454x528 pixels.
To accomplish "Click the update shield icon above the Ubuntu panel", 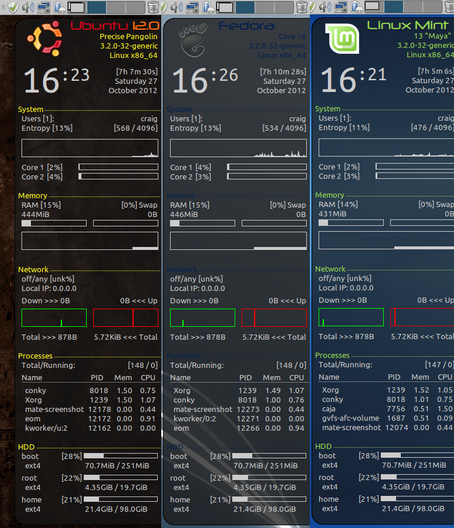I will 13,7.
